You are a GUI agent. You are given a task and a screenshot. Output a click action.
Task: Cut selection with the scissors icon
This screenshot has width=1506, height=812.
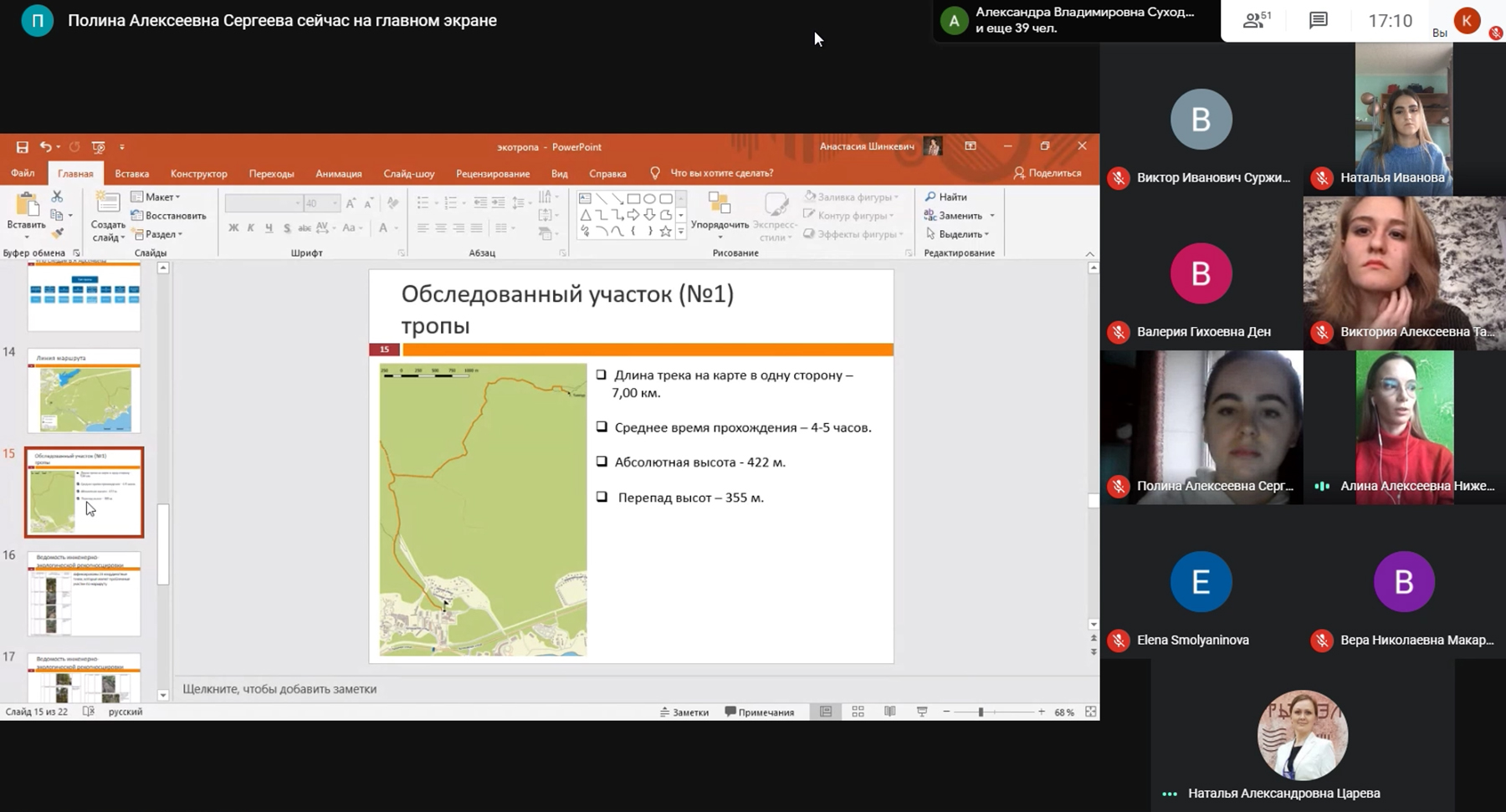[57, 197]
